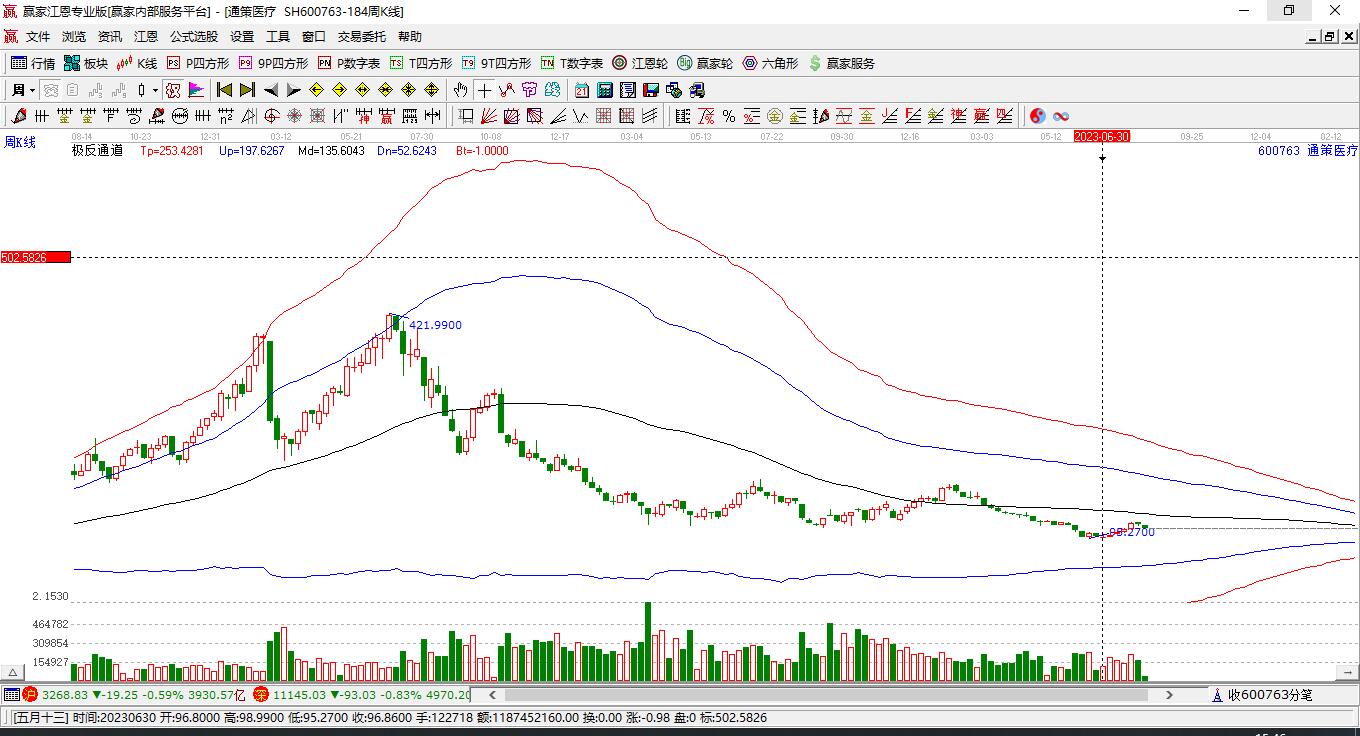Open the 板块 sector view
Viewport: 1360px width, 736px height.
point(86,63)
